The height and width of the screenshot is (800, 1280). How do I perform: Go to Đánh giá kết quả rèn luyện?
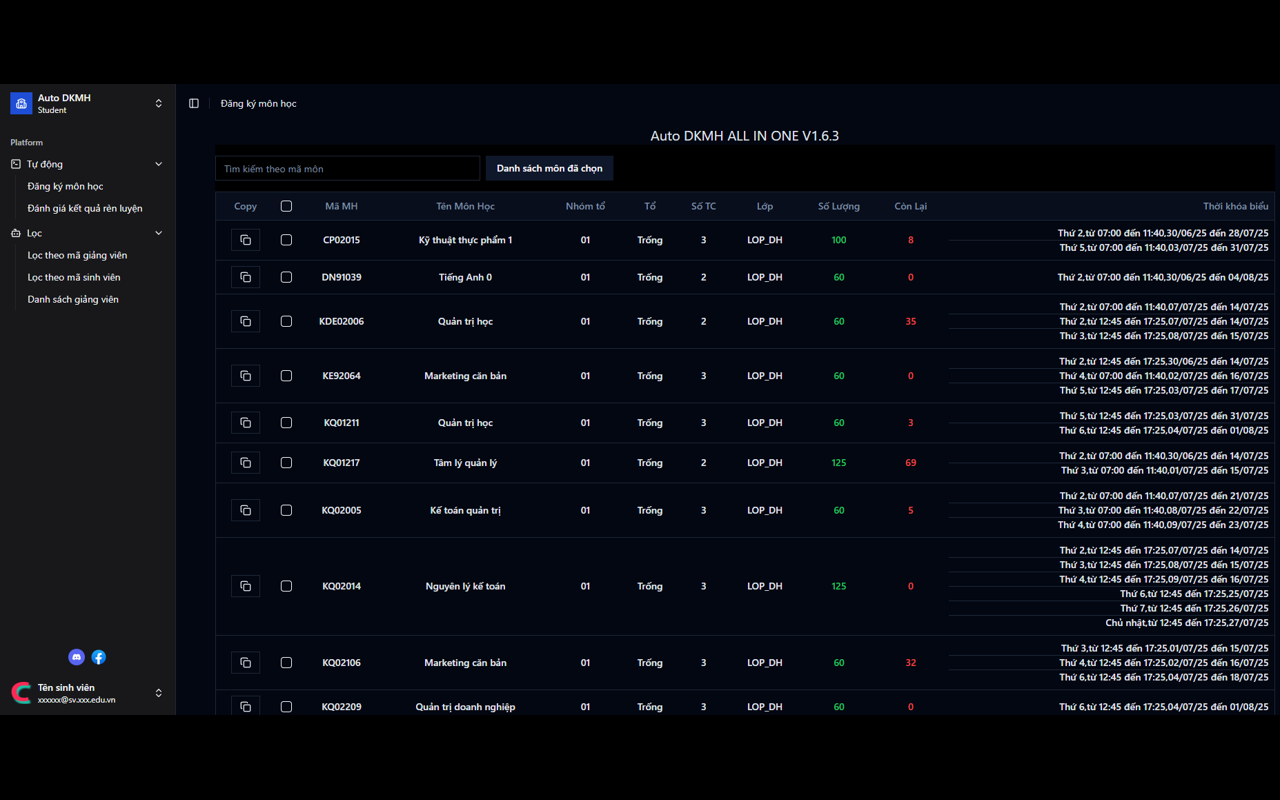(85, 208)
